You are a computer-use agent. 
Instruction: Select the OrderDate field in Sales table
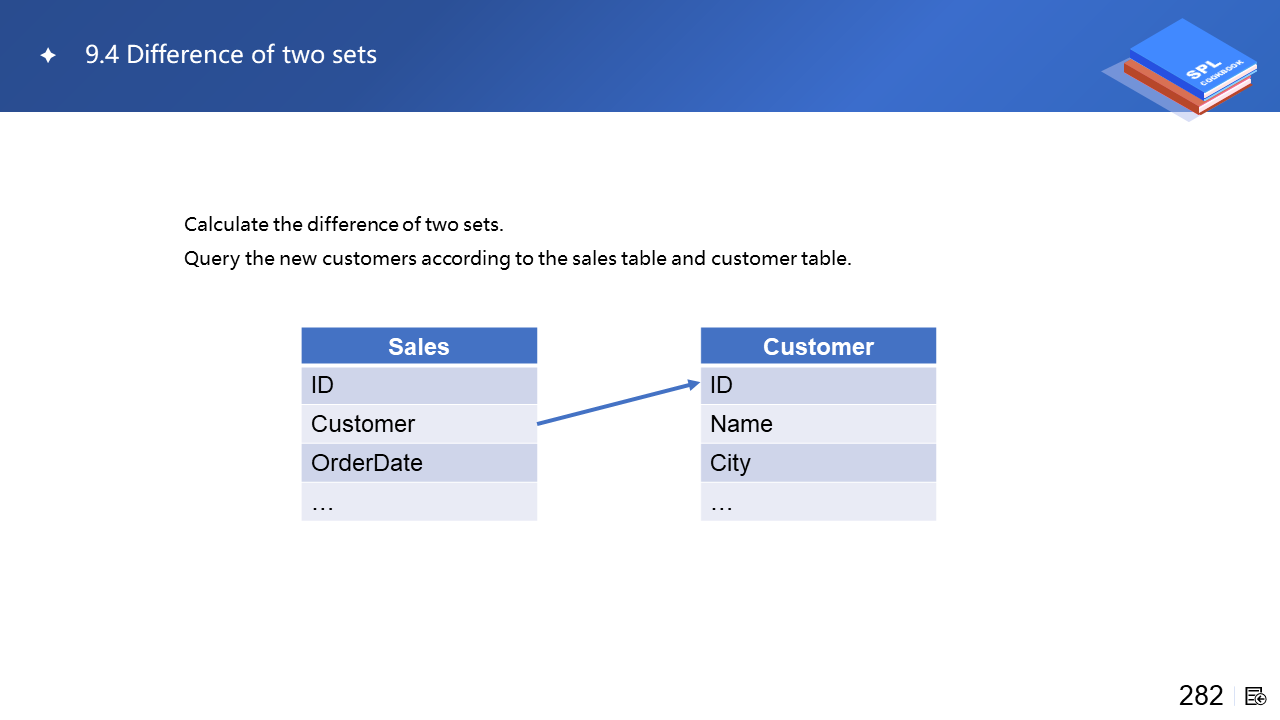419,463
